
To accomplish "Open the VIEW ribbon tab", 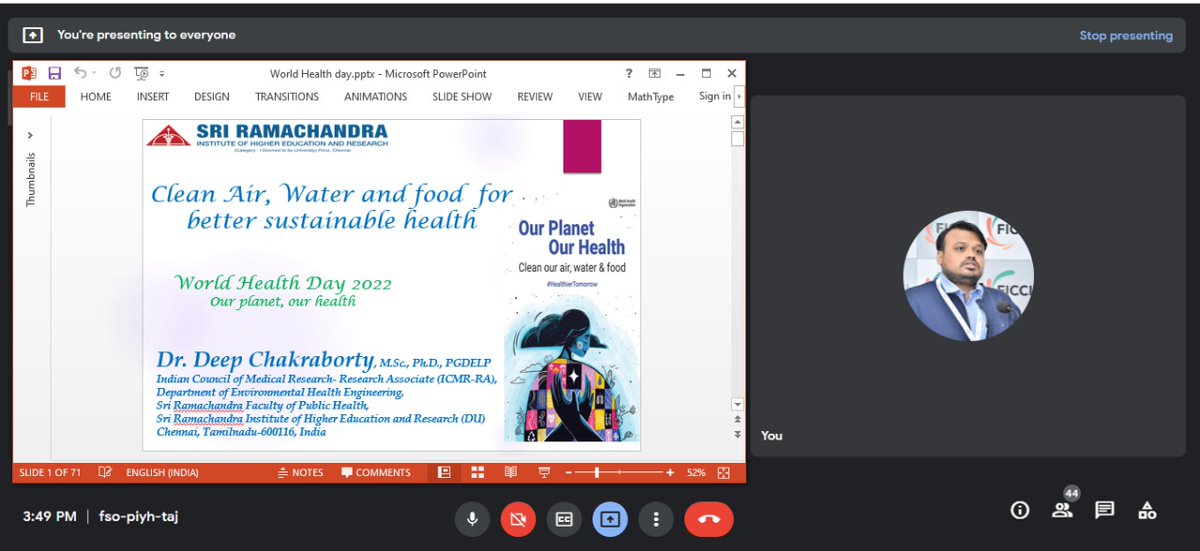I will 590,96.
